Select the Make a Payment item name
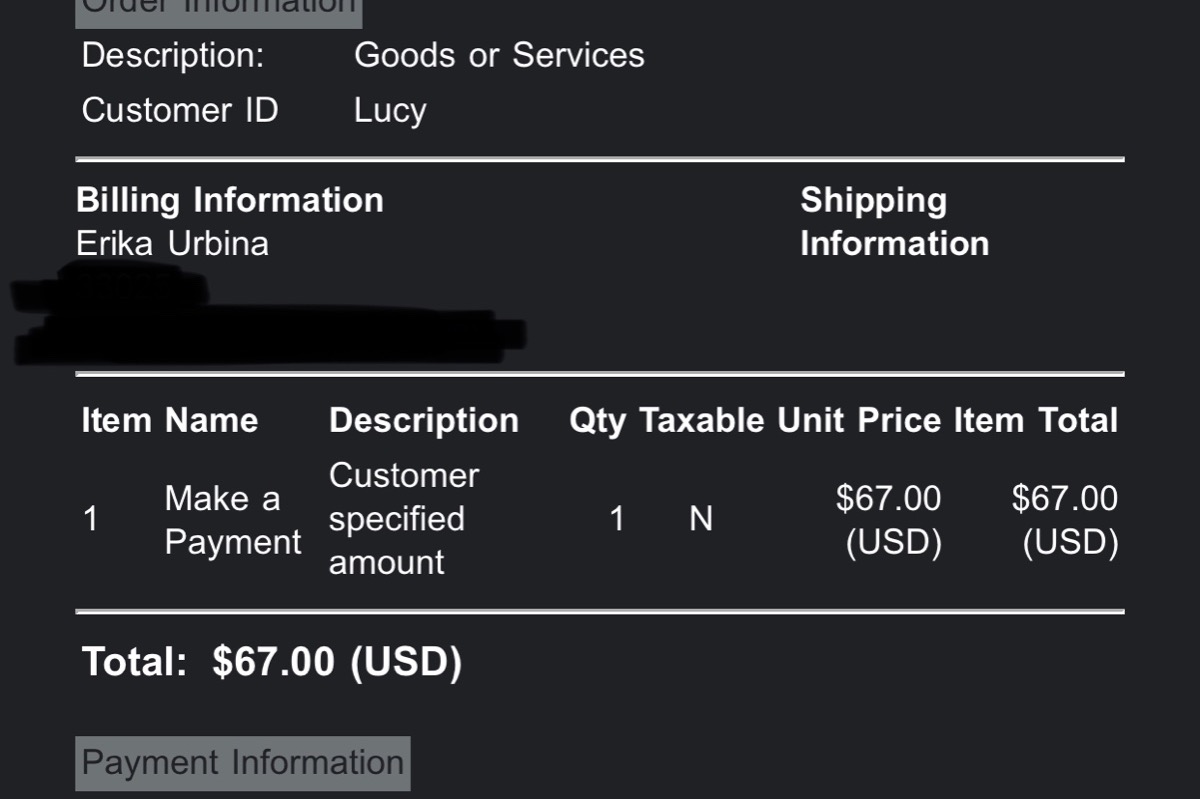Viewport: 1200px width, 799px height. tap(232, 520)
